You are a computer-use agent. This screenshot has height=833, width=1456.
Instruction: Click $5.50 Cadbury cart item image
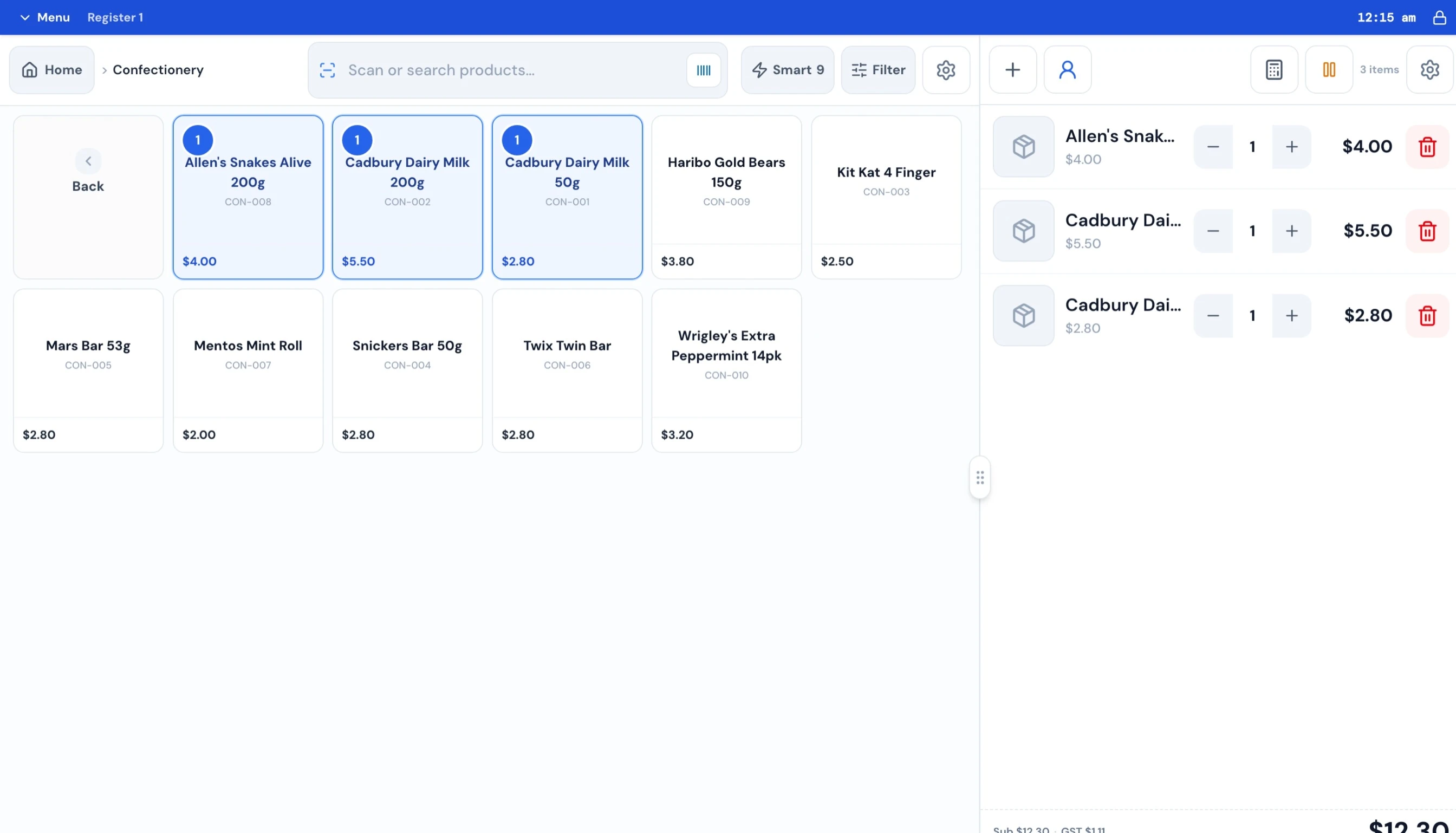point(1024,231)
